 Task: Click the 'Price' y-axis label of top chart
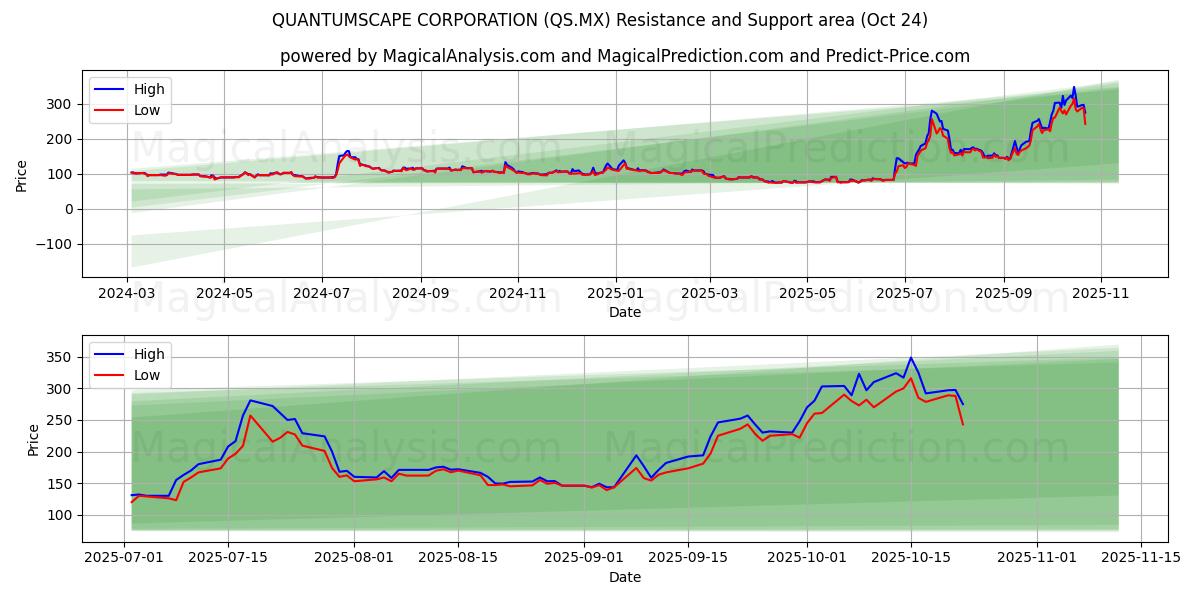pyautogui.click(x=22, y=176)
